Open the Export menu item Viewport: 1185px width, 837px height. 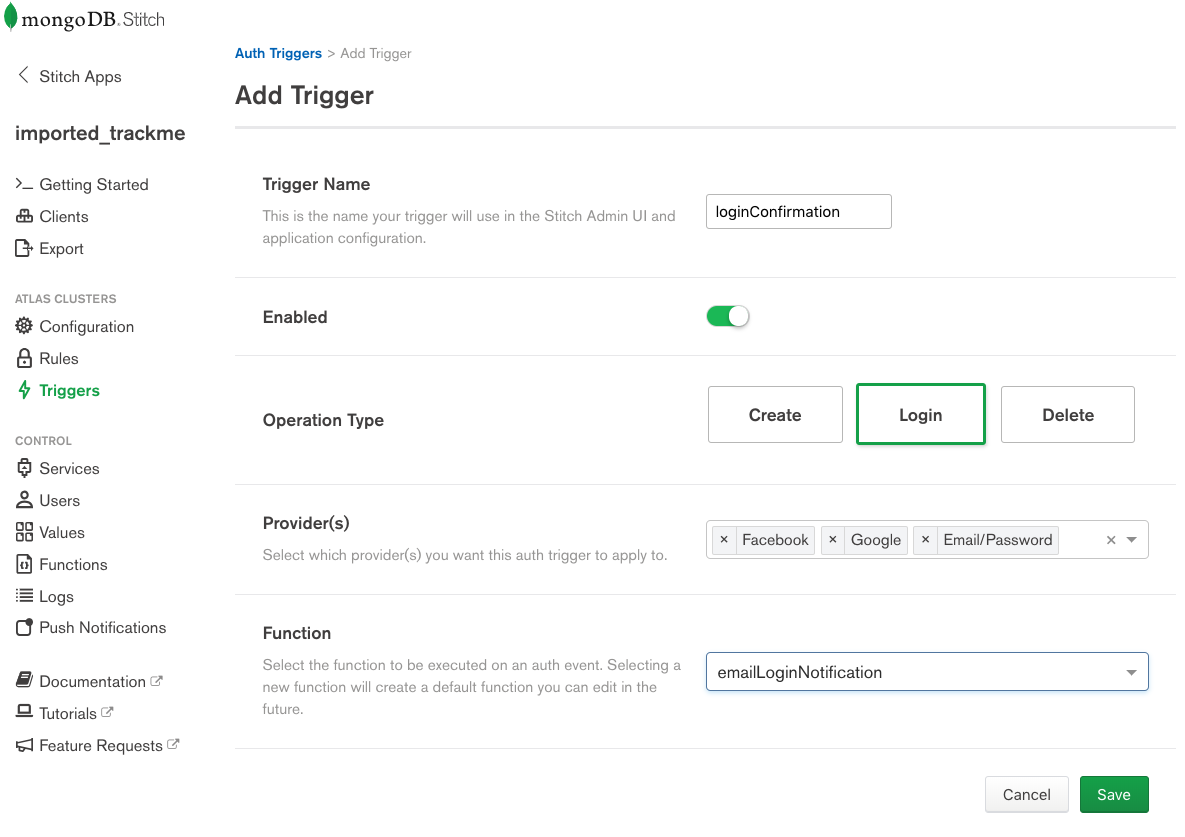pos(61,249)
